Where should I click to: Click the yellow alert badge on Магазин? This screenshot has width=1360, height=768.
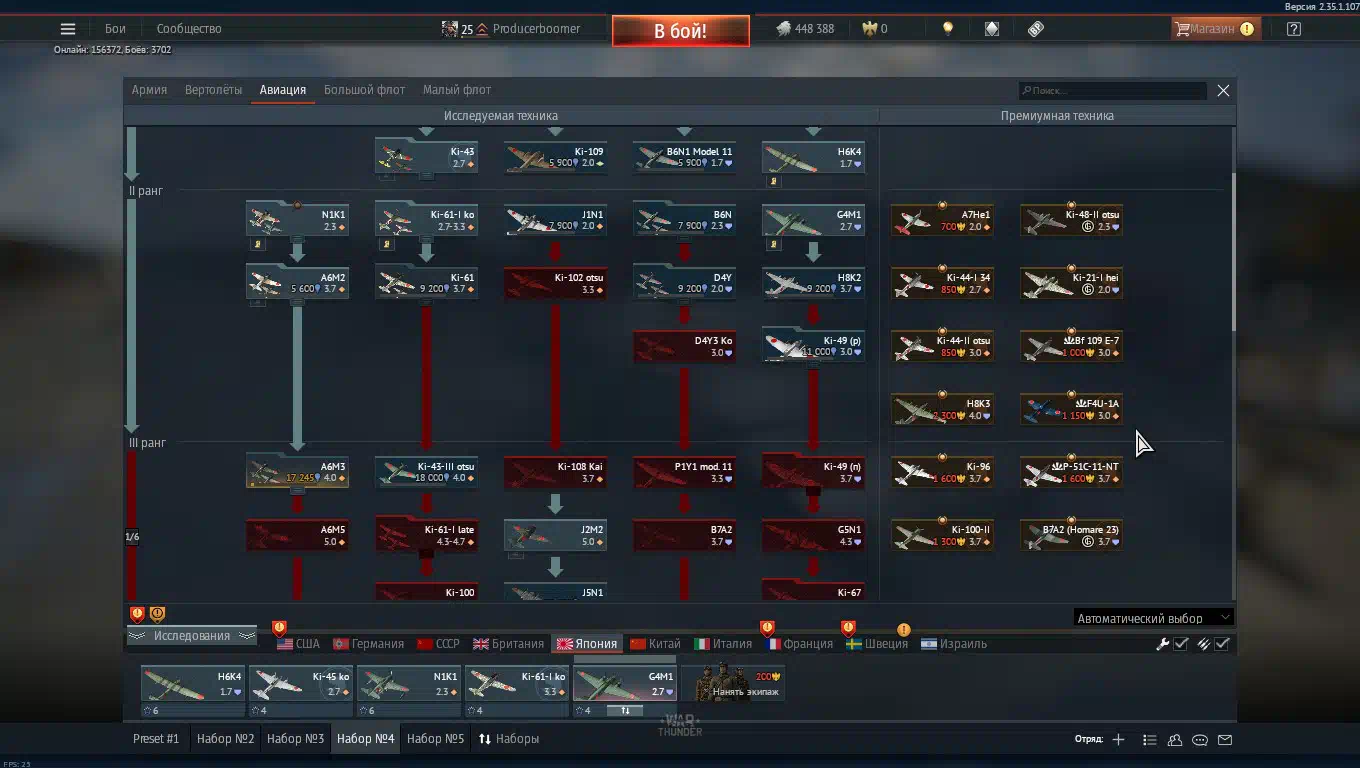point(1247,29)
